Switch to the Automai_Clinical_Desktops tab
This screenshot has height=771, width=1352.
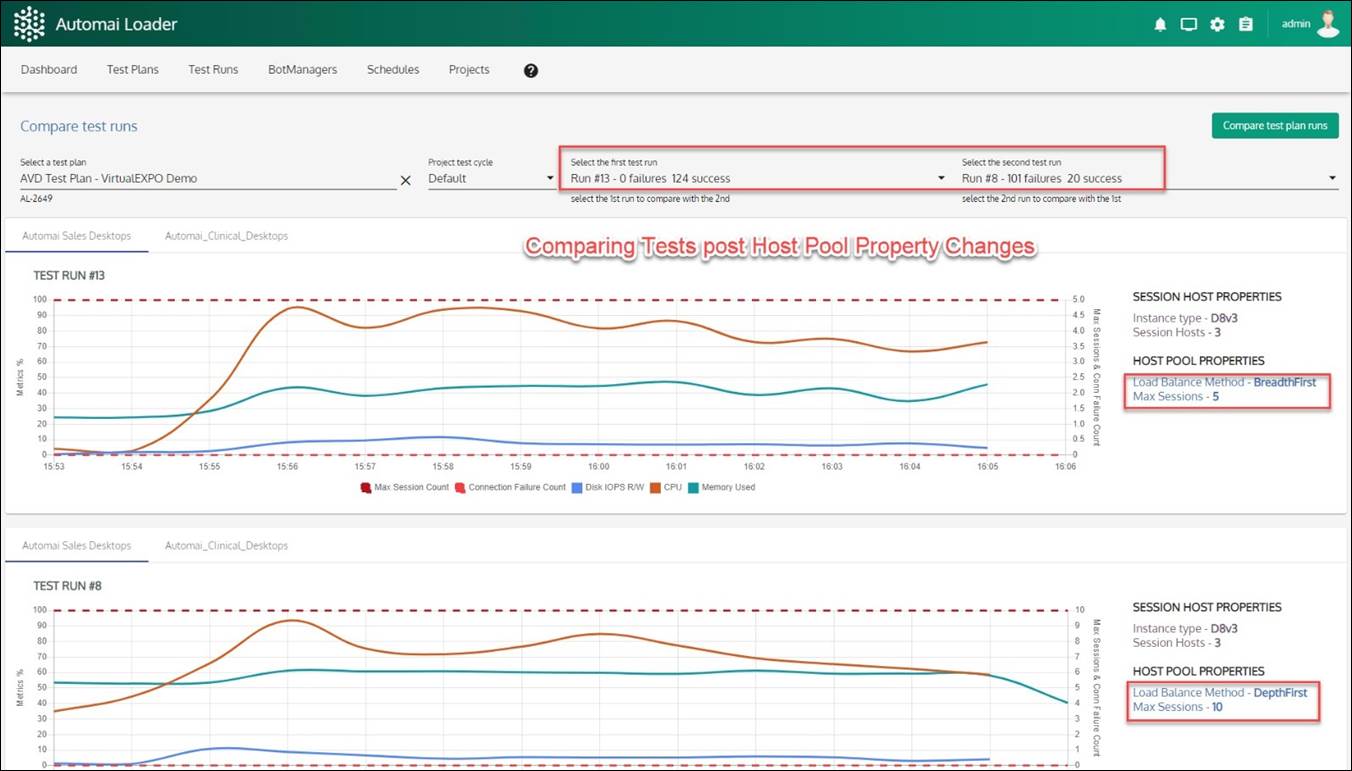(225, 235)
